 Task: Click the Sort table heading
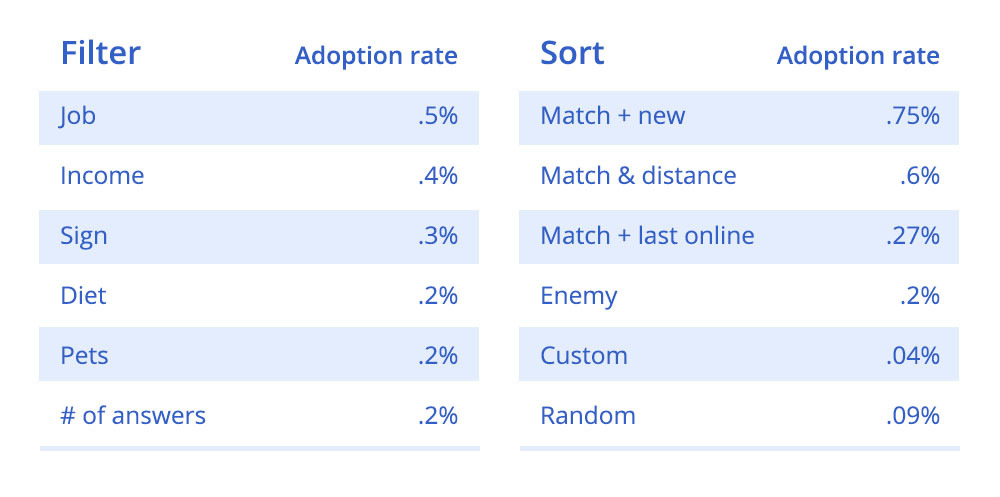point(572,53)
